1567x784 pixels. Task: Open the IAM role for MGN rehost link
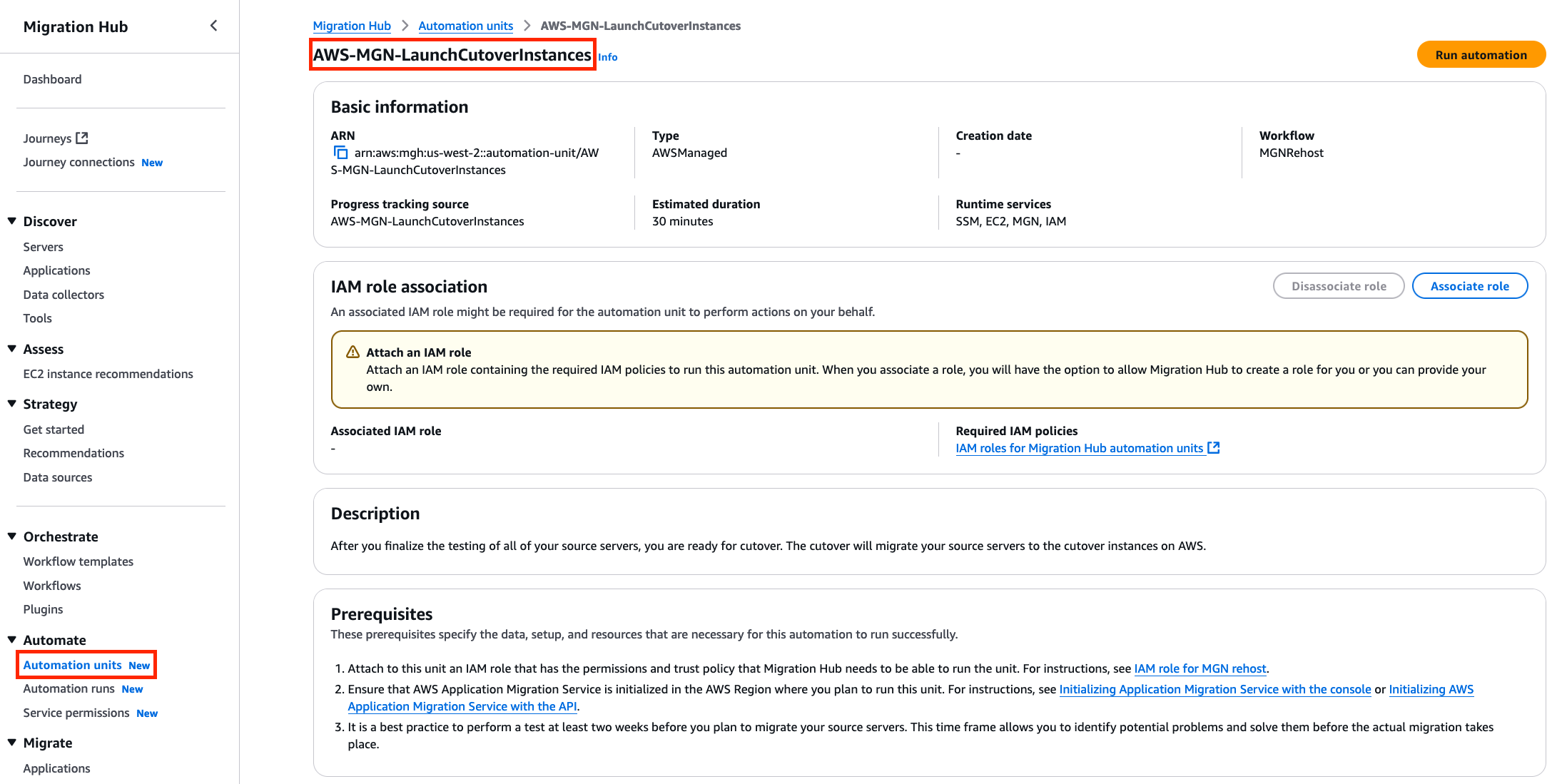1200,668
